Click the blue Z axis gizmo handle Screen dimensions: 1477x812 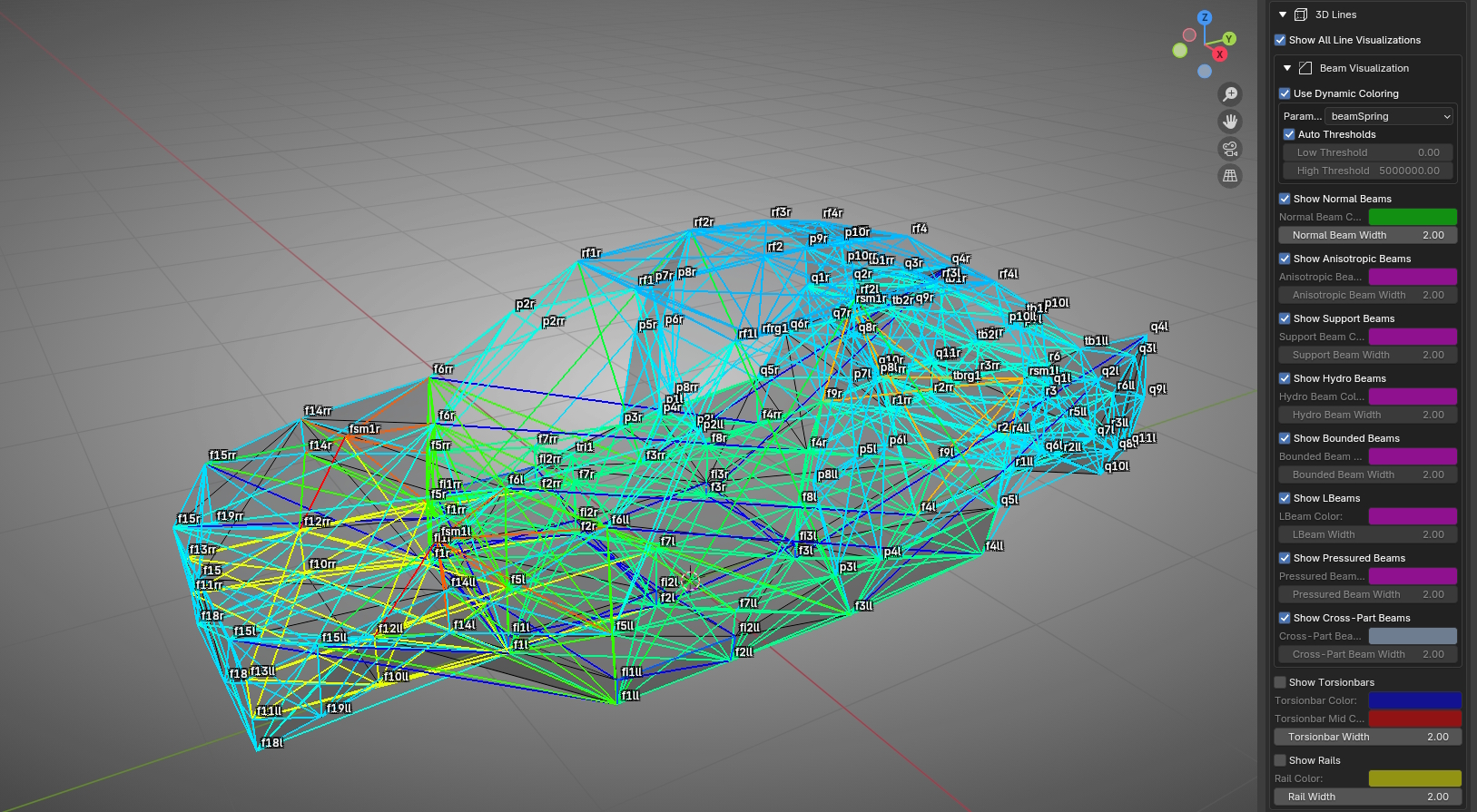pos(1205,17)
